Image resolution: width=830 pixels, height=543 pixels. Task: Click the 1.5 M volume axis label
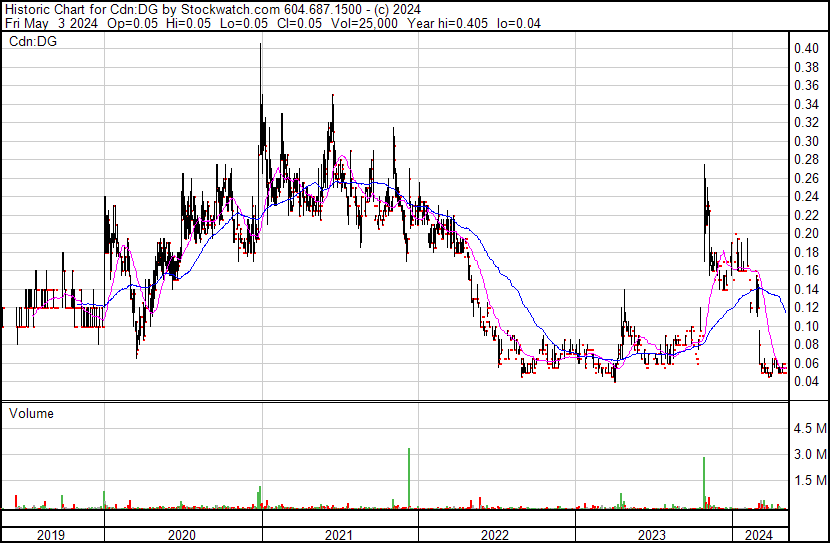pyautogui.click(x=810, y=480)
